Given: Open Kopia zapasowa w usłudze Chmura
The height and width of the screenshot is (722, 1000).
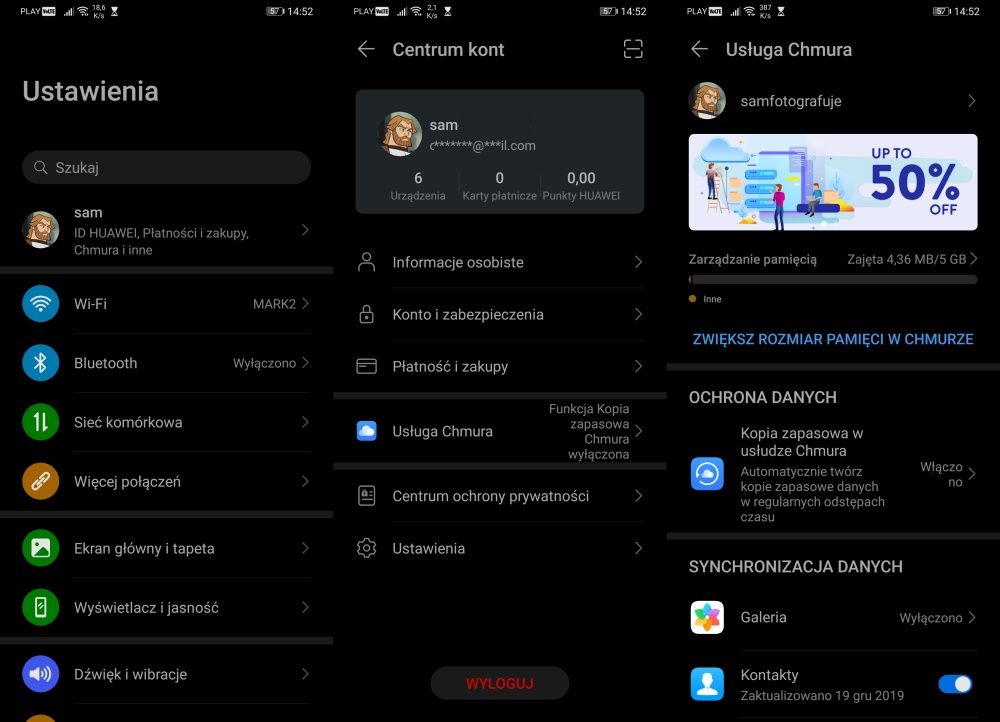Looking at the screenshot, I should click(x=833, y=473).
